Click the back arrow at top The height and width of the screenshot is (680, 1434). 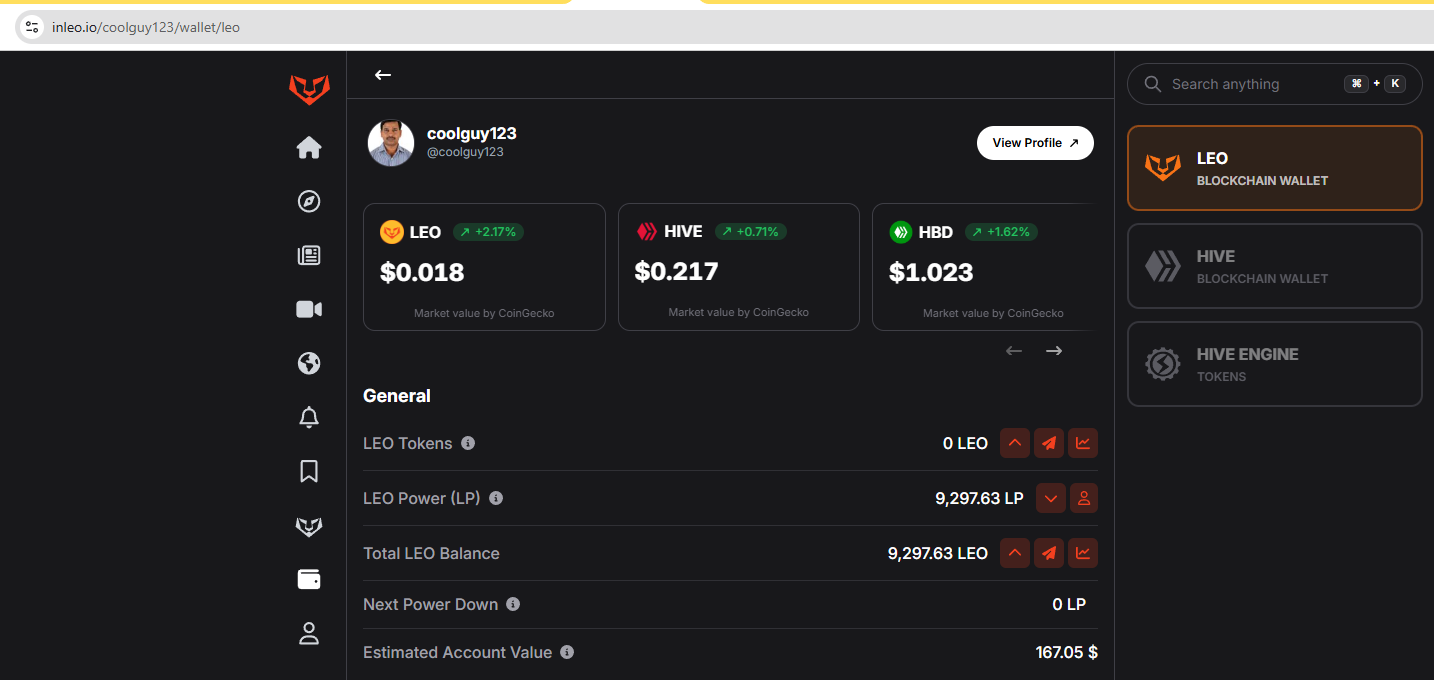383,75
